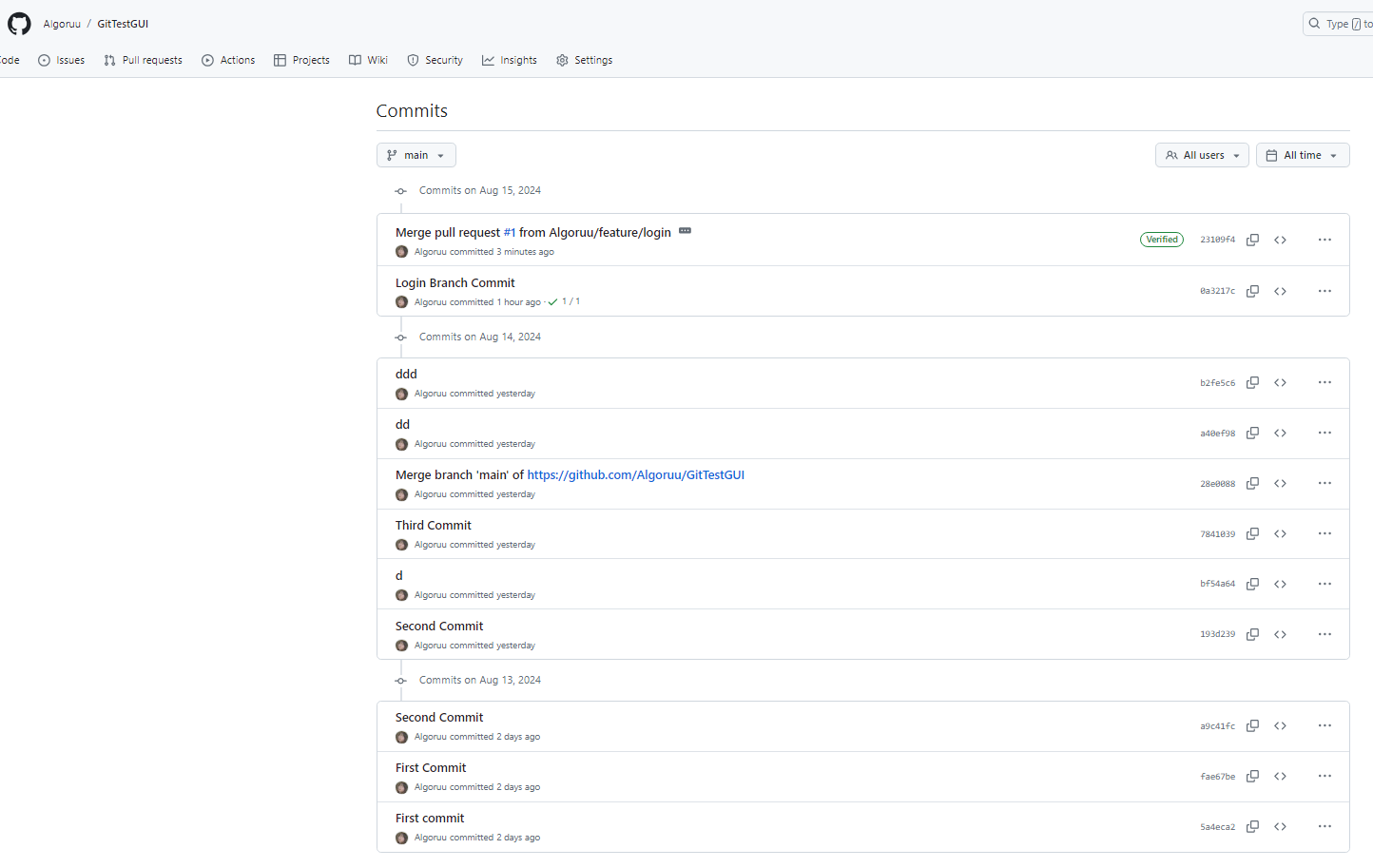Open pull request #1 link
Screen dimensions: 1373x868
point(510,232)
